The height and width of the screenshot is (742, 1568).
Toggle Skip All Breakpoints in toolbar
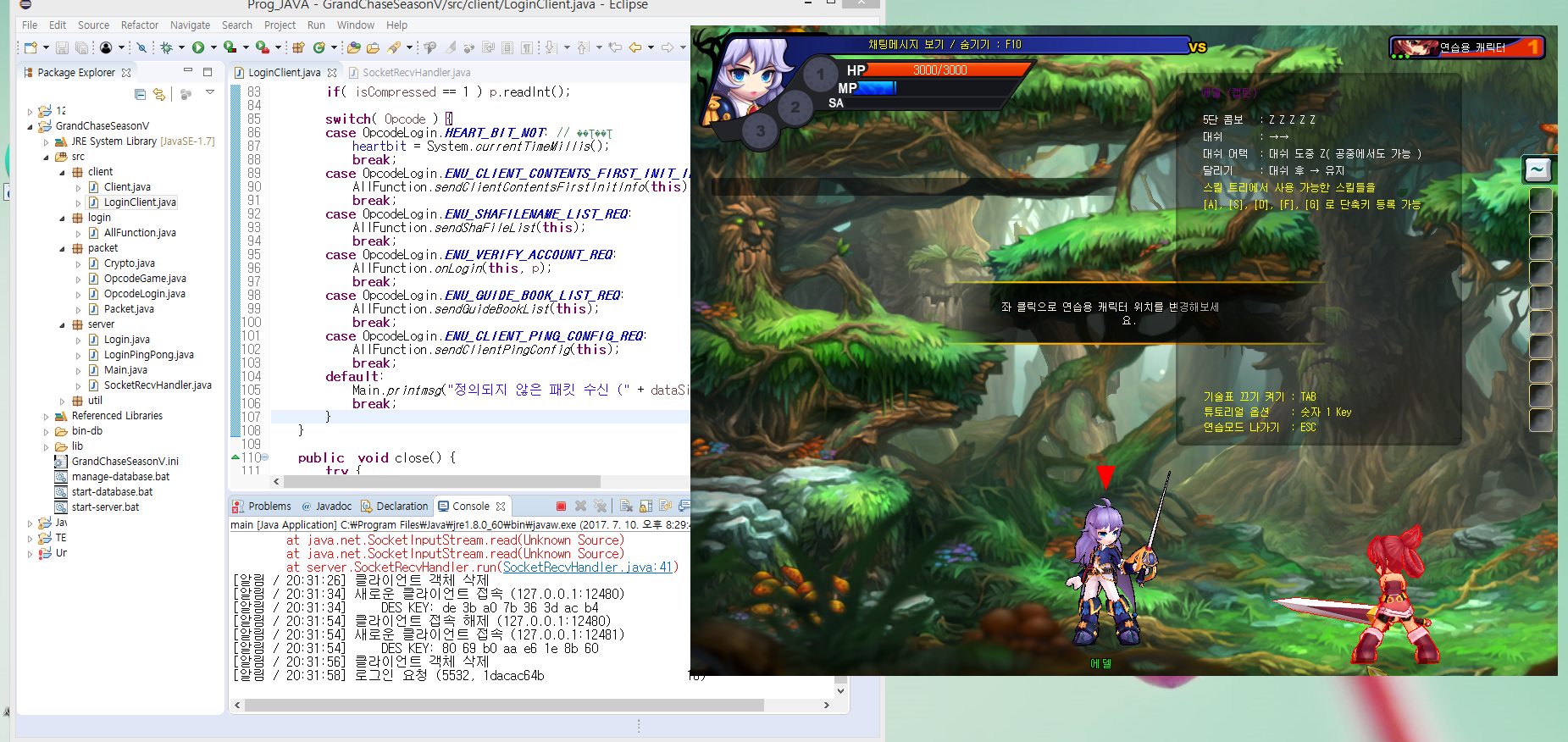pos(141,47)
